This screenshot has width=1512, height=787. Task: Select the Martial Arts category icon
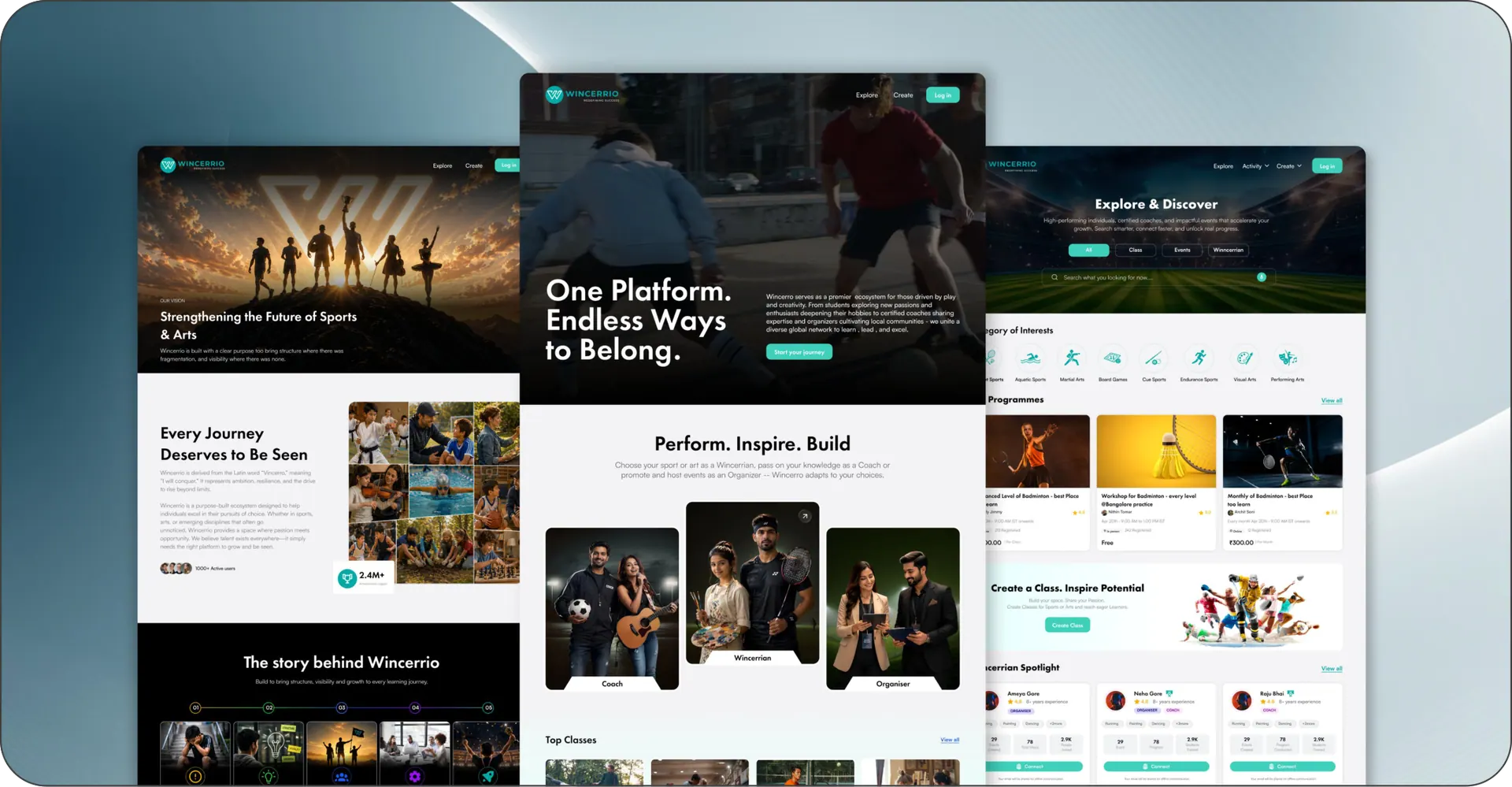pos(1072,359)
